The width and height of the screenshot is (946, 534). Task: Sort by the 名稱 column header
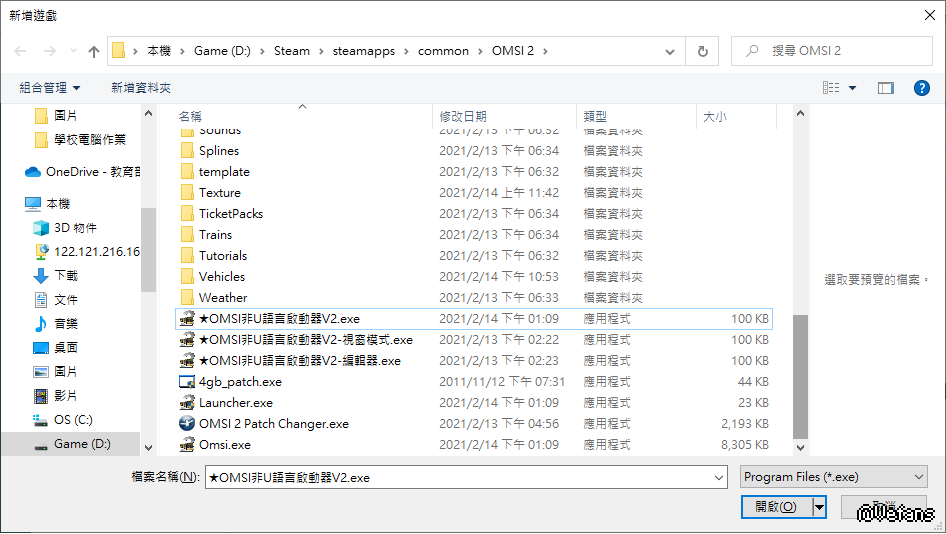[x=303, y=116]
